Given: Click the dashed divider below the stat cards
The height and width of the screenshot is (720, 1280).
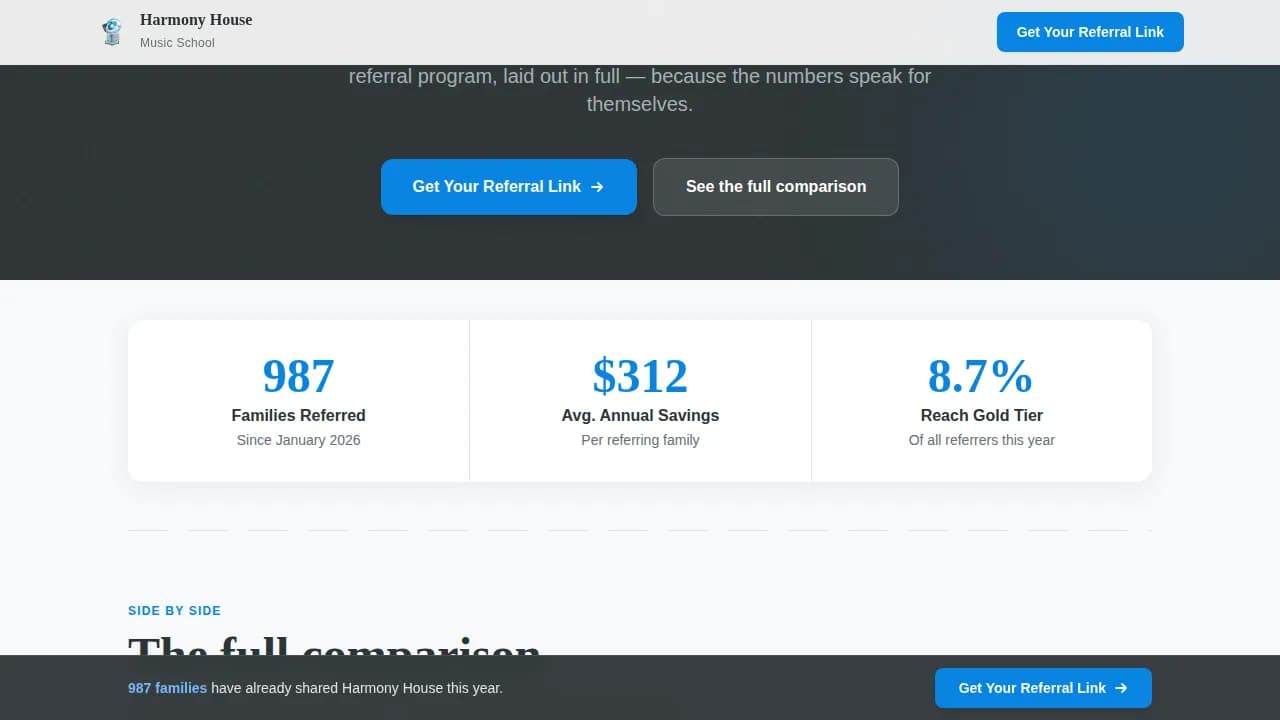Looking at the screenshot, I should 640,528.
